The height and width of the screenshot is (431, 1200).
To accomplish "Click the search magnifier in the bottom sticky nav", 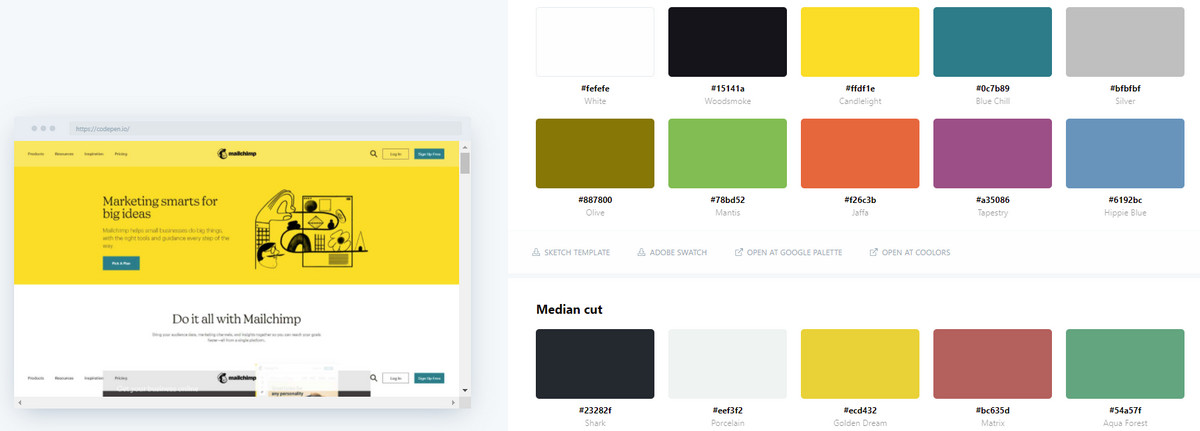I will coord(373,378).
